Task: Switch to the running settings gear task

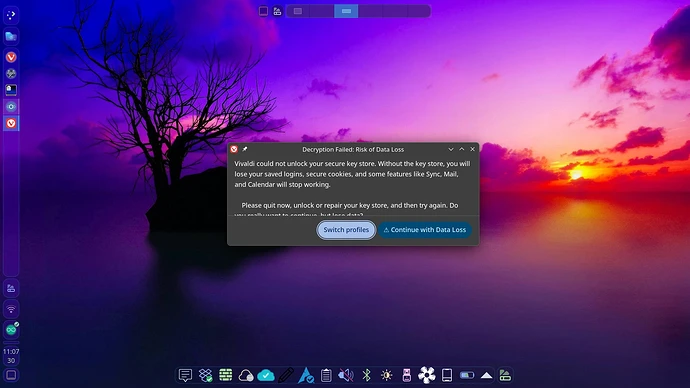Action: [x=11, y=106]
